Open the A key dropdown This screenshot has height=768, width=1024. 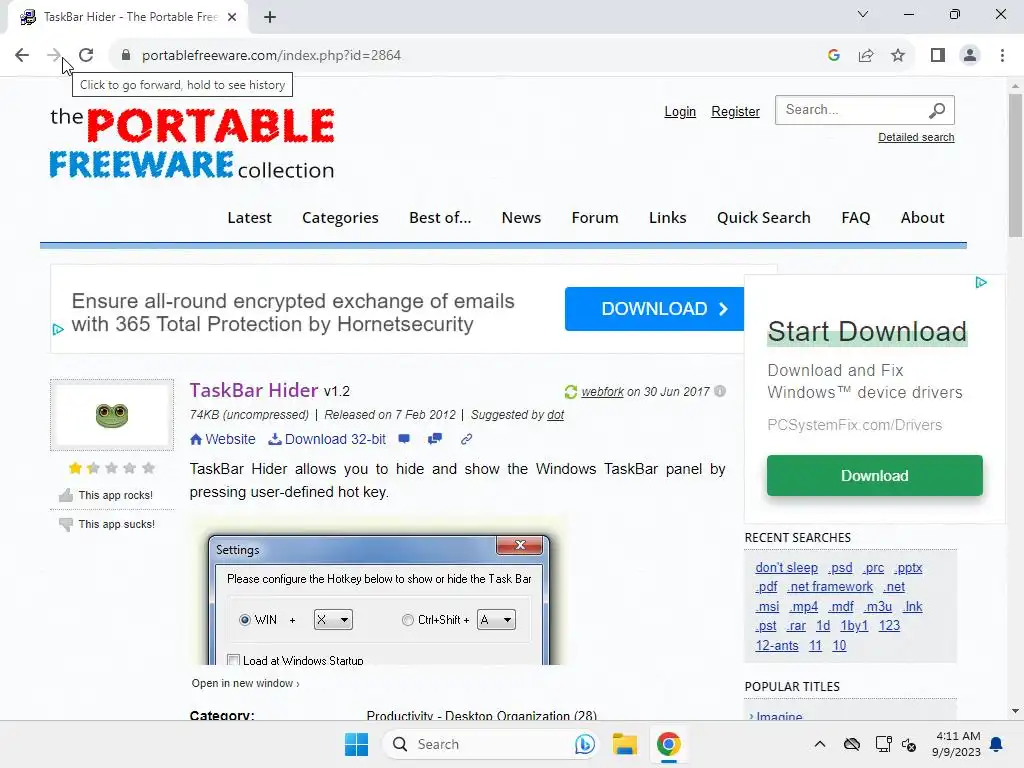point(496,620)
